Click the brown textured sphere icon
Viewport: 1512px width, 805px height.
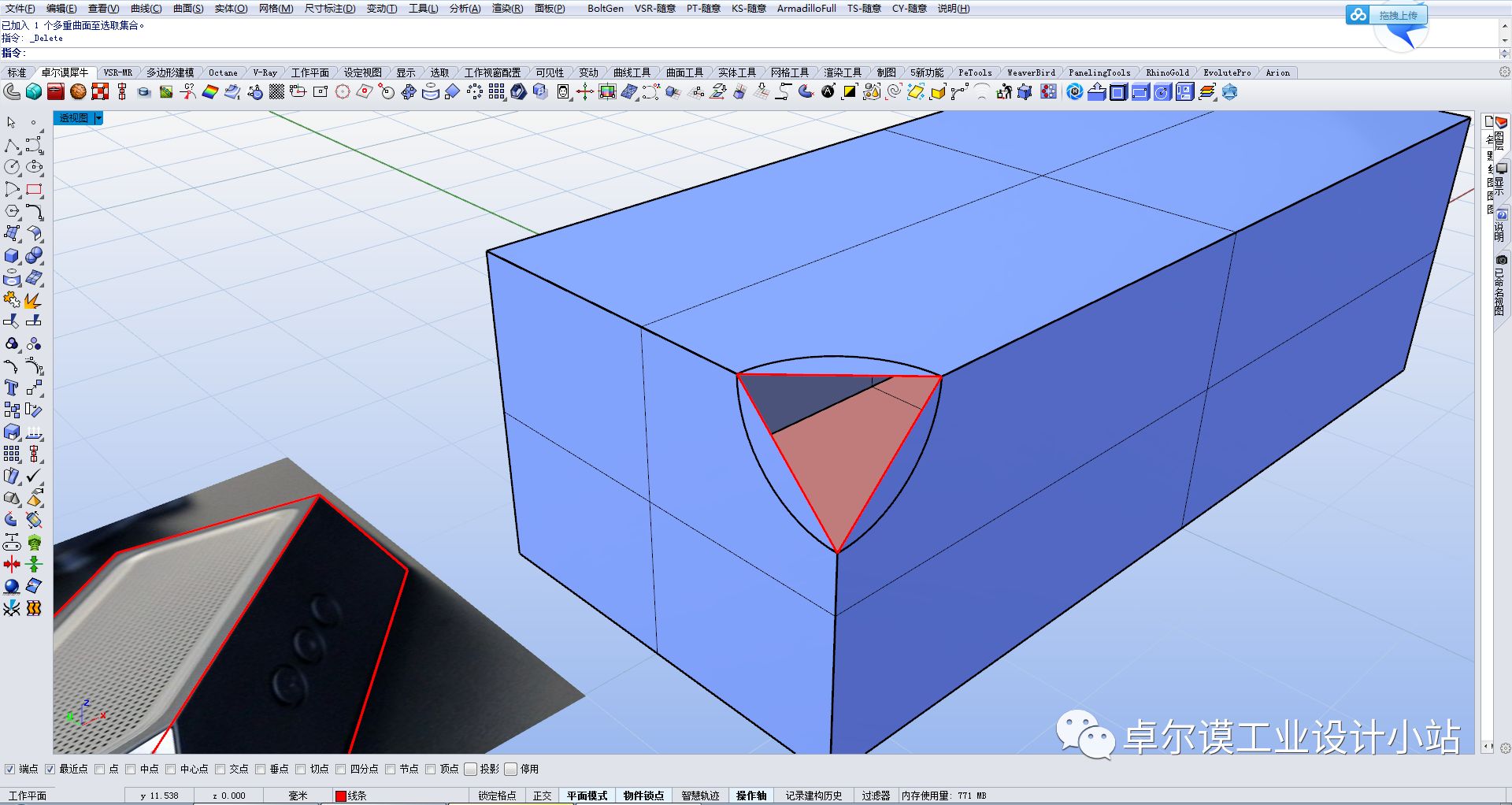click(x=78, y=92)
